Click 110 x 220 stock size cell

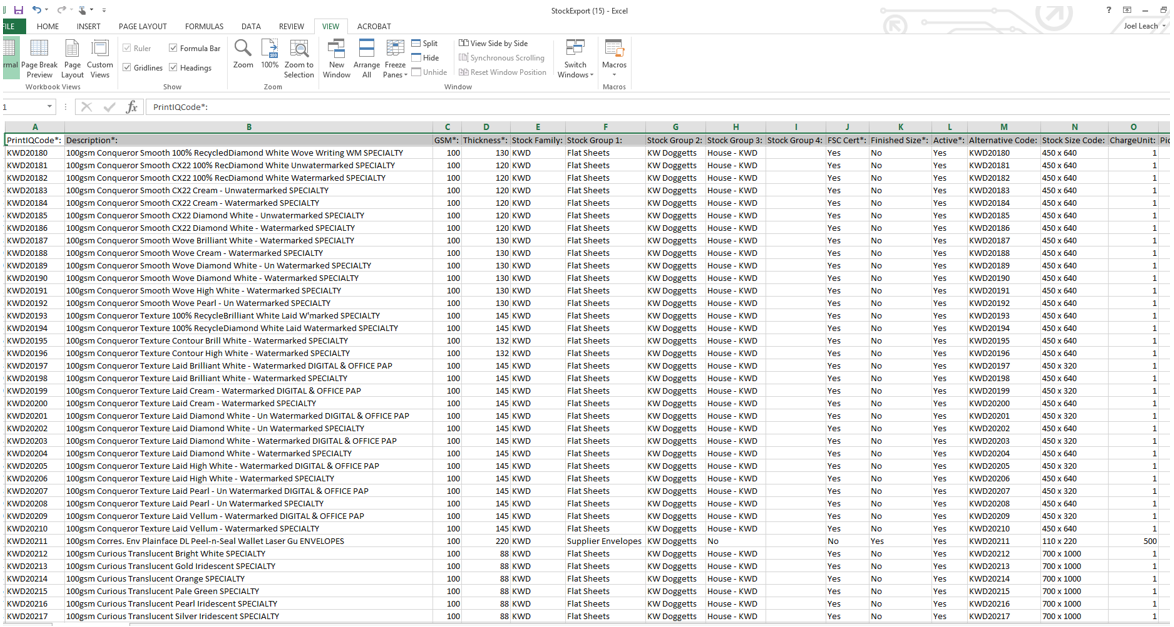[x=1074, y=541]
